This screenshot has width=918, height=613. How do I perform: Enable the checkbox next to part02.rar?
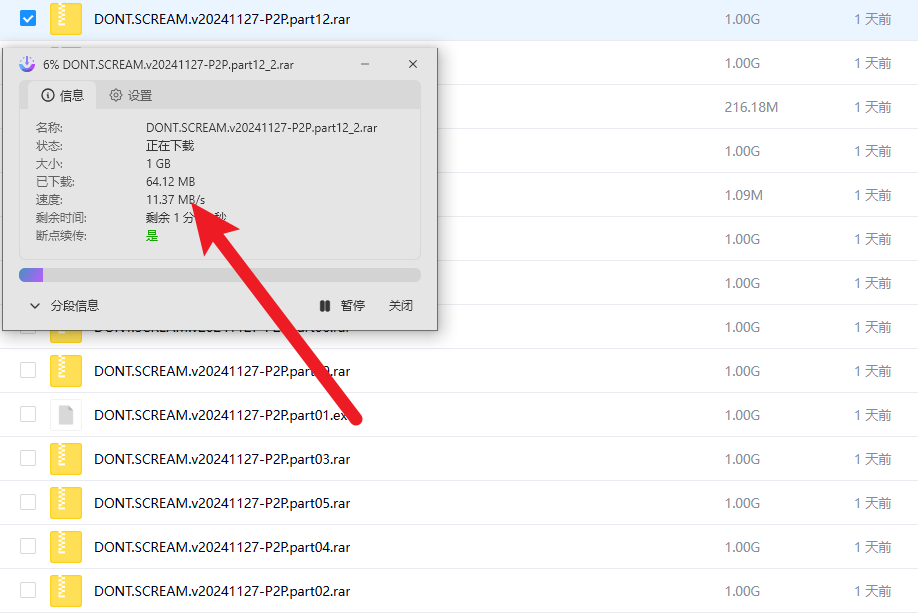coord(27,591)
